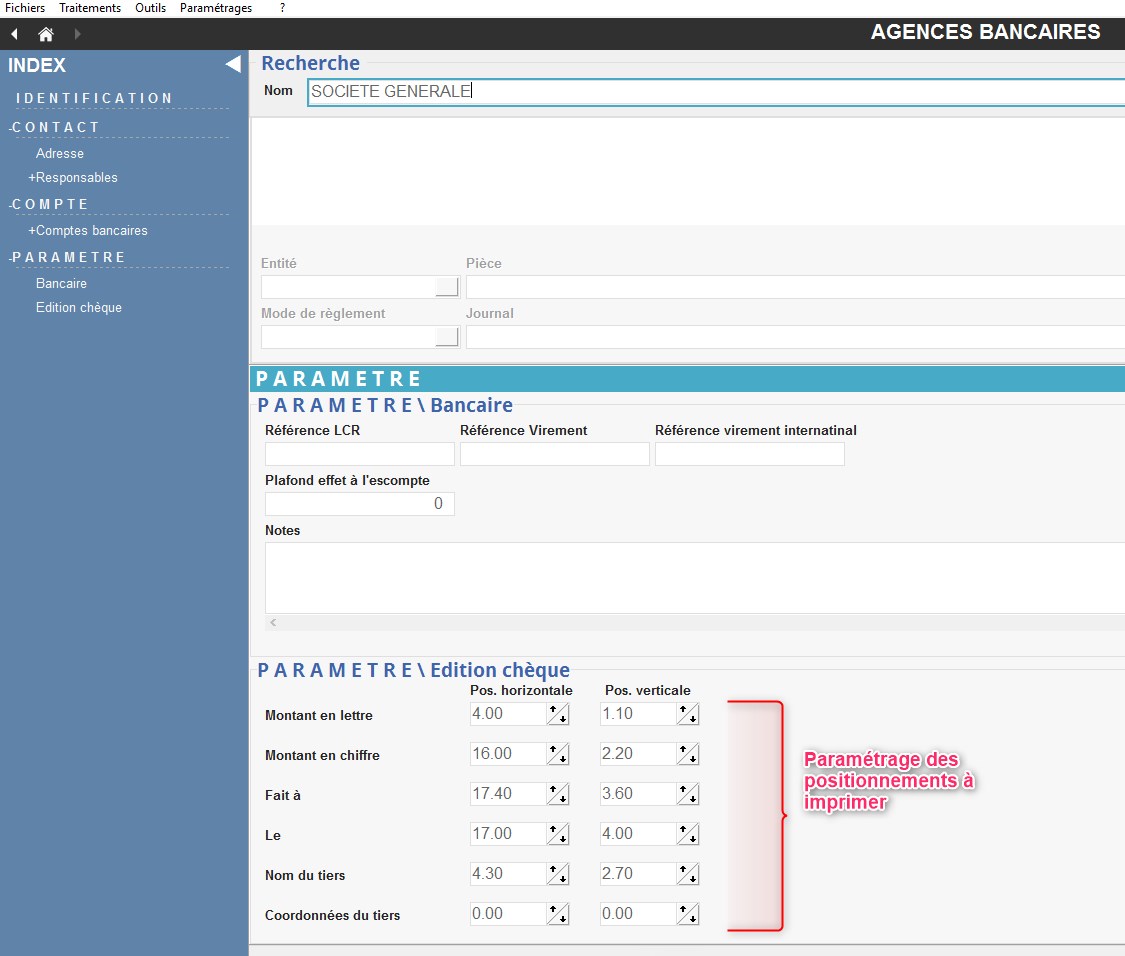Click the Montant en lettre horizontal spinner
This screenshot has width=1125, height=956.
pyautogui.click(x=558, y=714)
